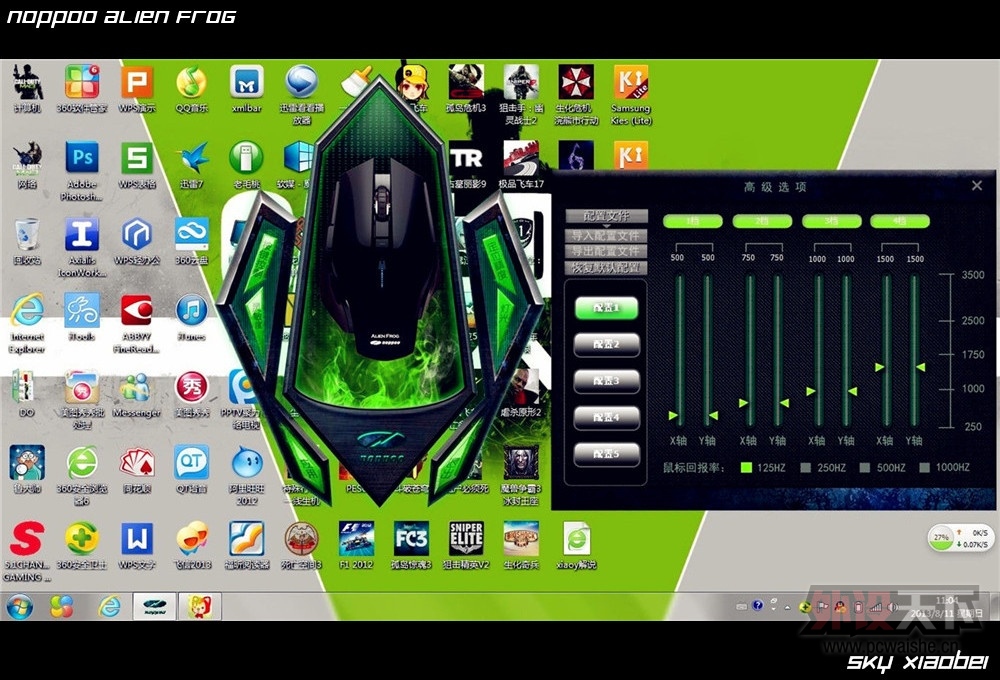Open the WPS文字 desktop shortcut

pyautogui.click(x=136, y=545)
